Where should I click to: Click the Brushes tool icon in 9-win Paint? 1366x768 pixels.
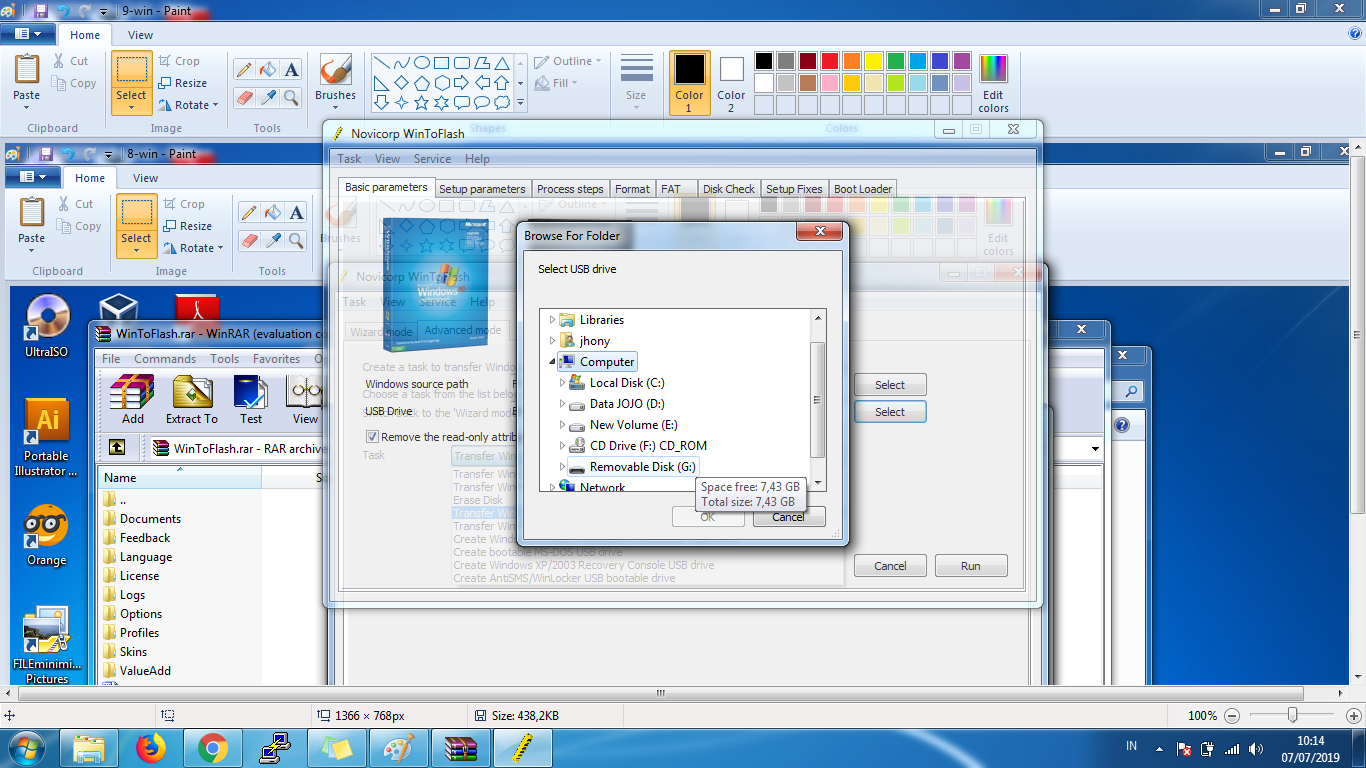[335, 70]
